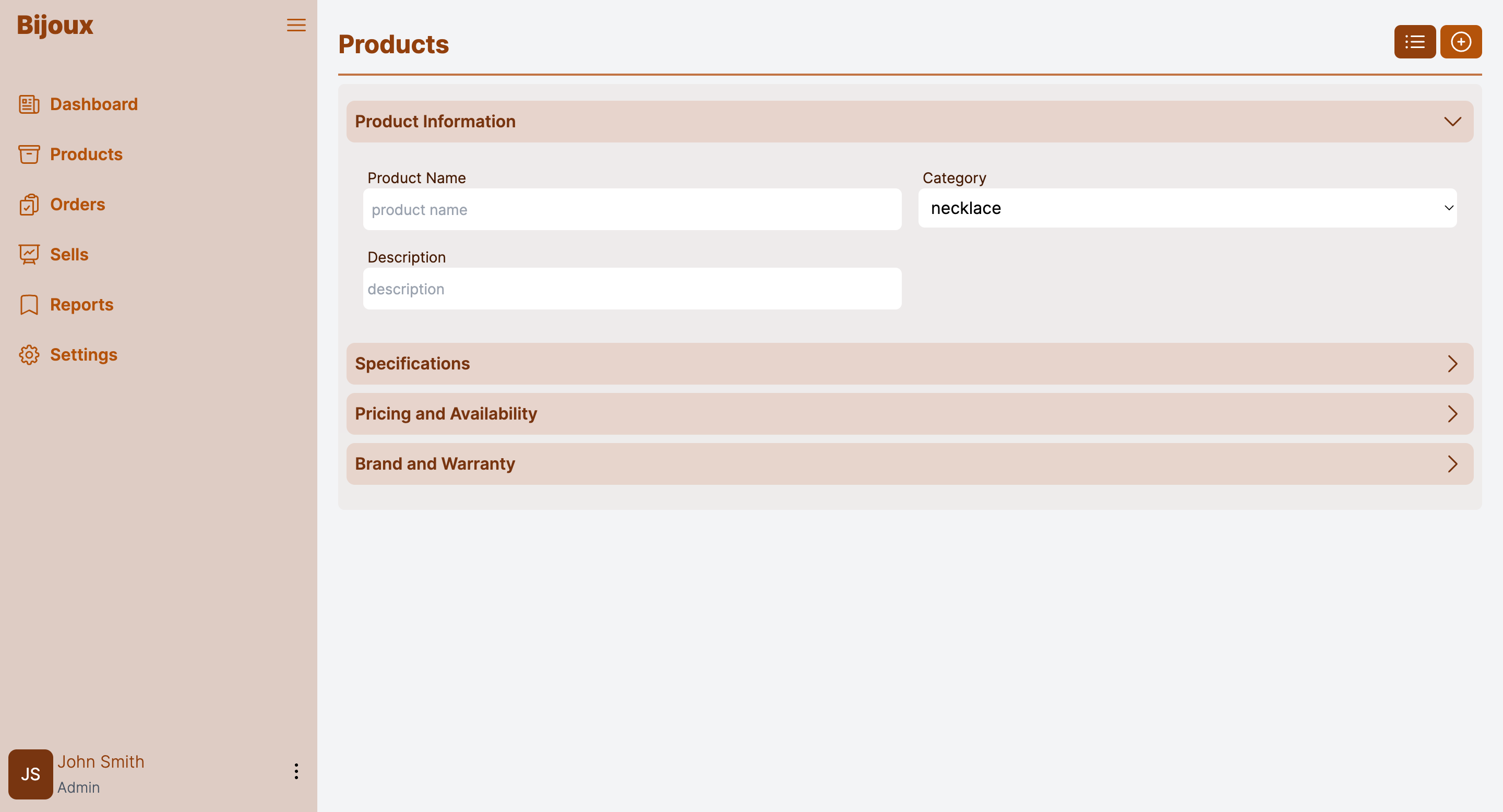Focus the Description text field

click(631, 289)
